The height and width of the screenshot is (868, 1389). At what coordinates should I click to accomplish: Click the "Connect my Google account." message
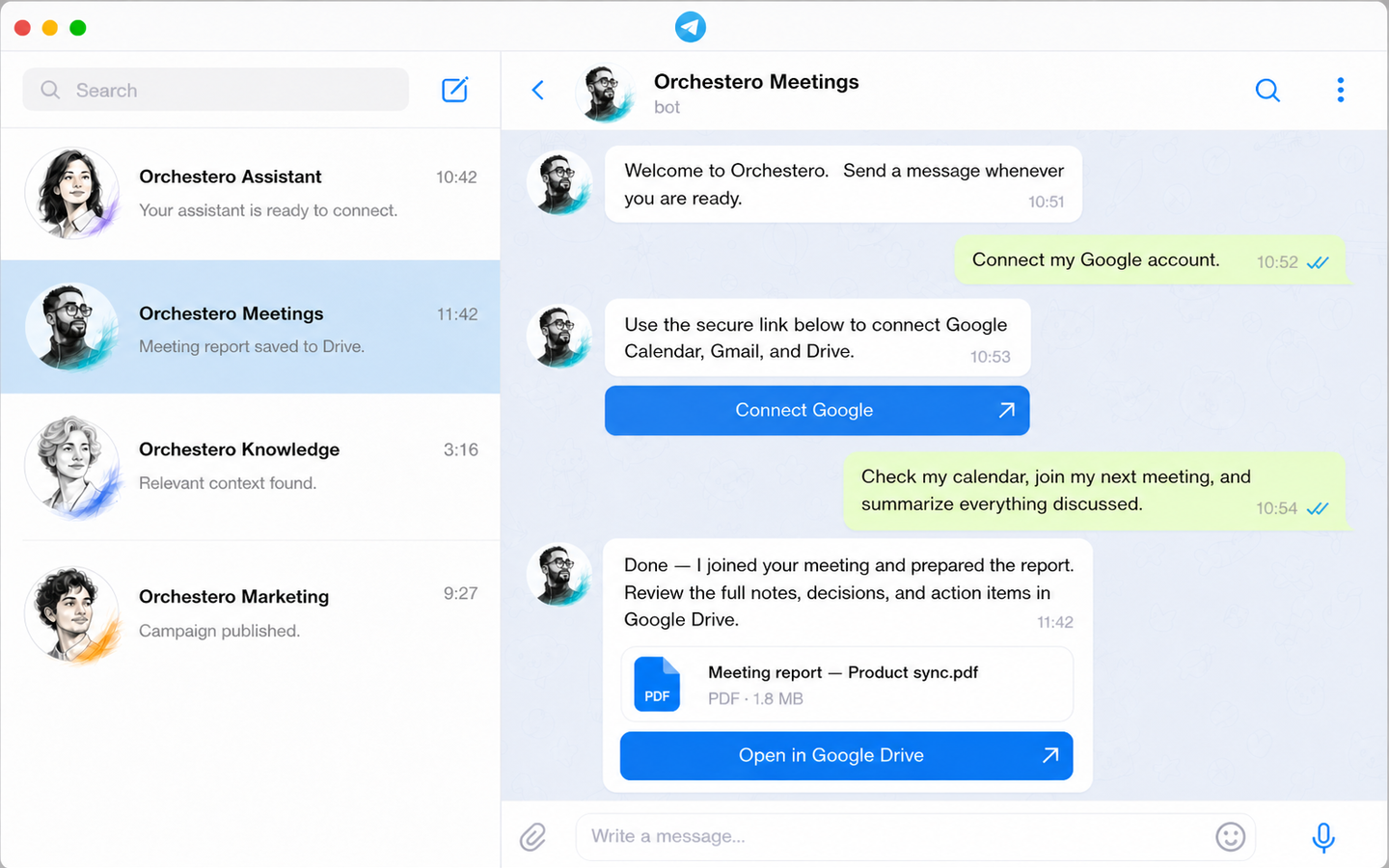click(x=1151, y=260)
